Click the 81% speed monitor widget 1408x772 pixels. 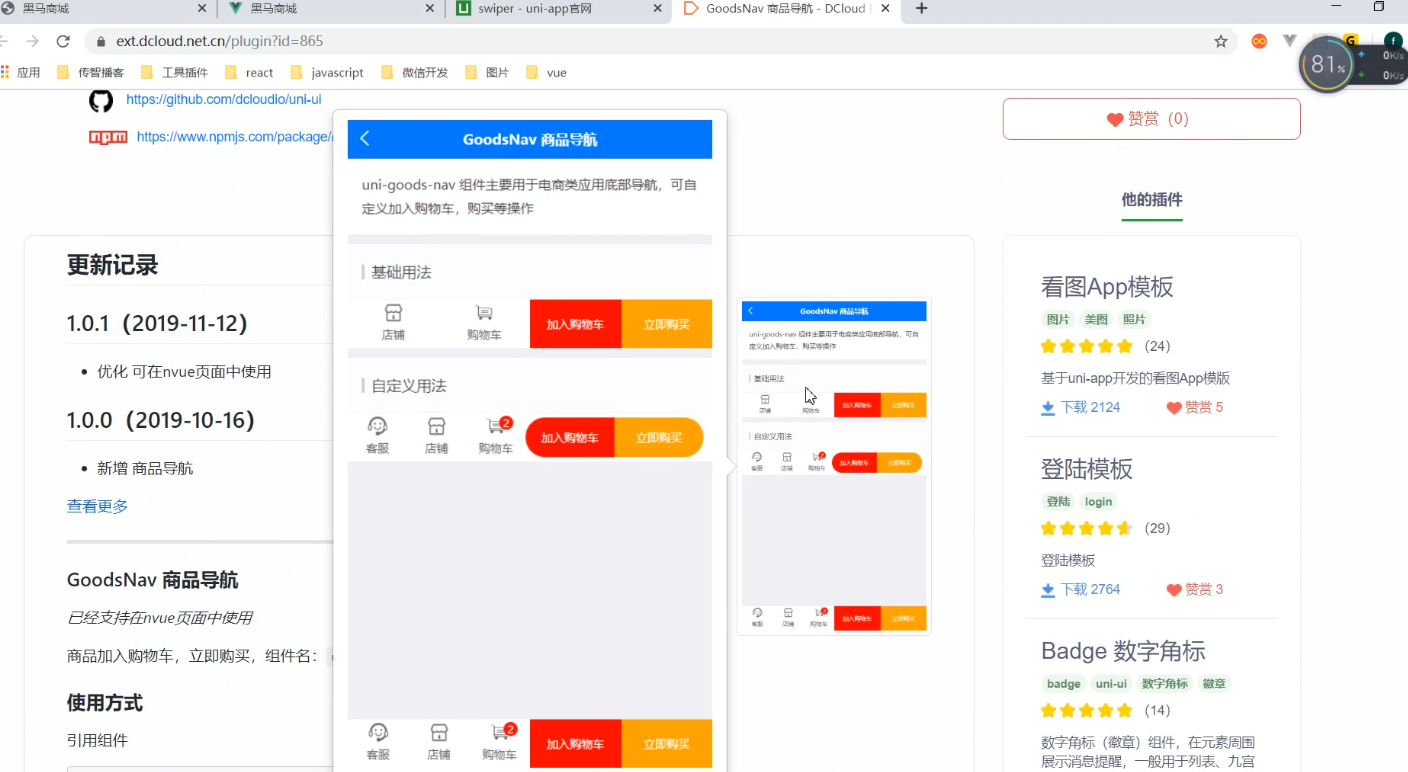pyautogui.click(x=1328, y=66)
